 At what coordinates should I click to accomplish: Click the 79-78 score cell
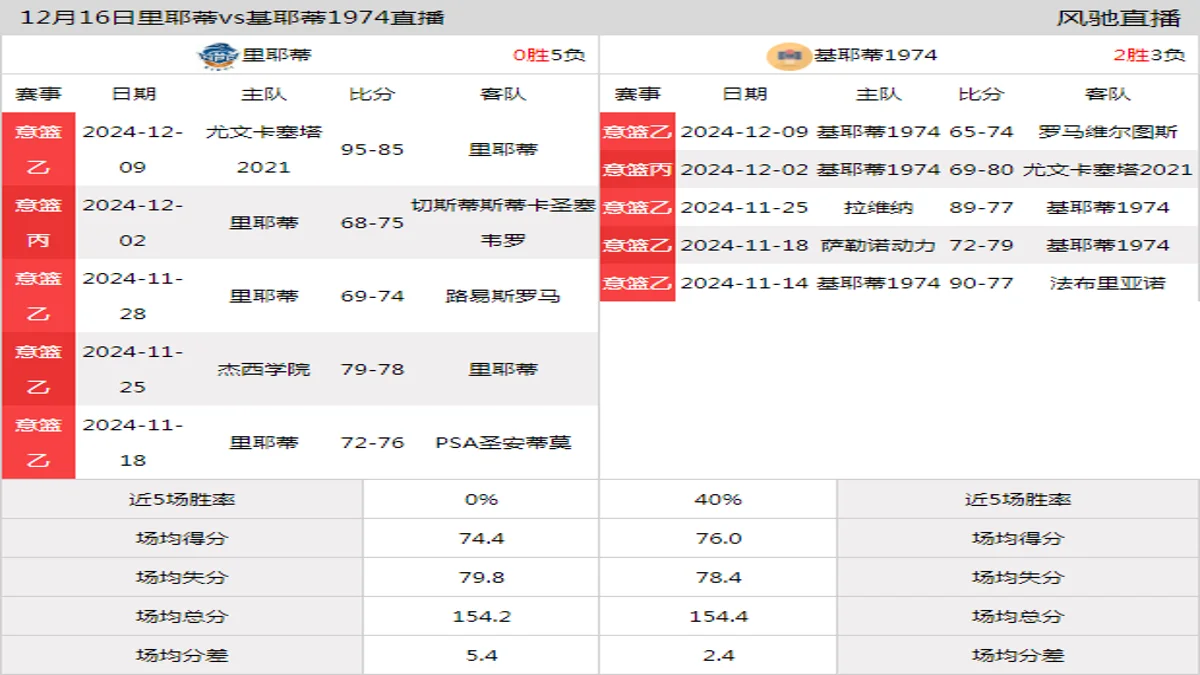372,369
